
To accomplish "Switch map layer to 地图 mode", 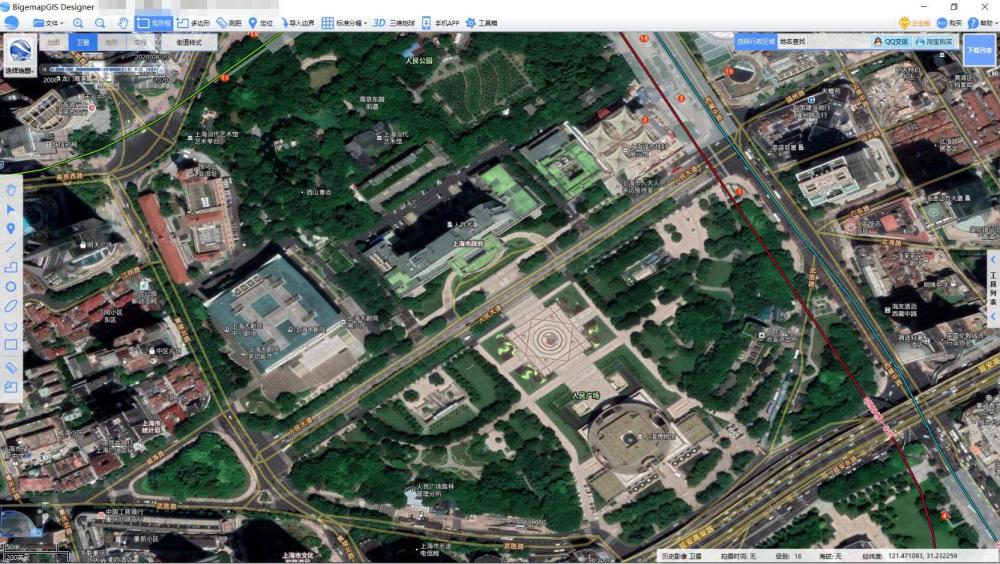I will click(x=54, y=42).
